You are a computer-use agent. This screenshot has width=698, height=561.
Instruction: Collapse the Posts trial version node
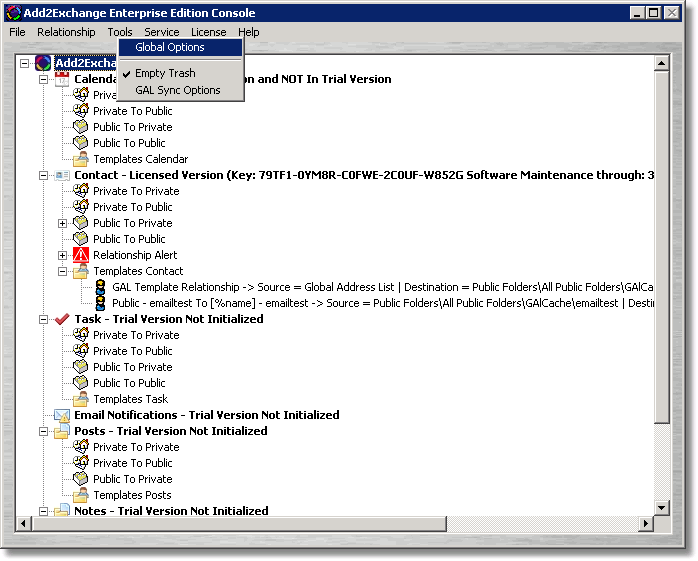[43, 431]
